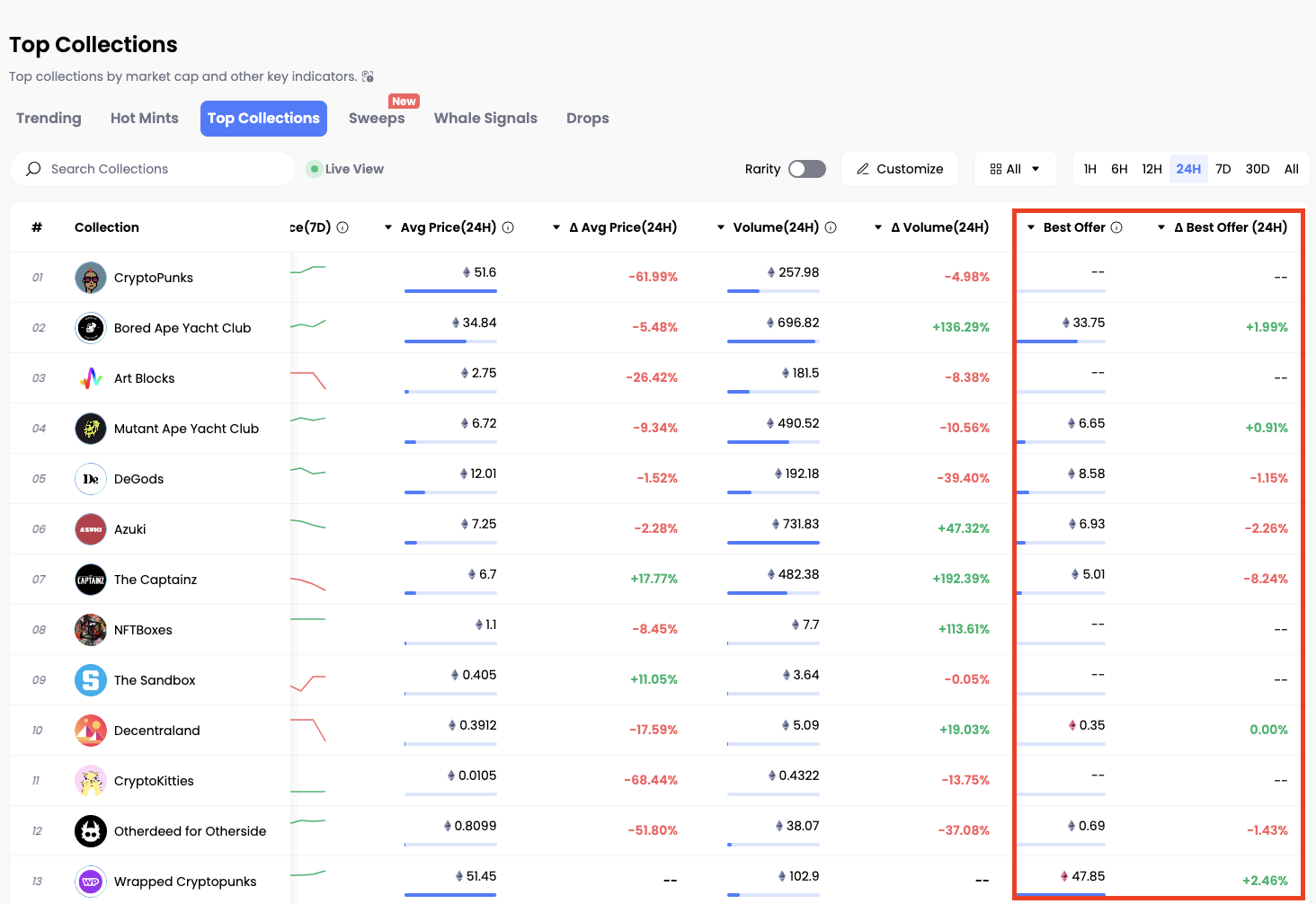
Task: Click the Azuki red logo icon
Action: (91, 529)
